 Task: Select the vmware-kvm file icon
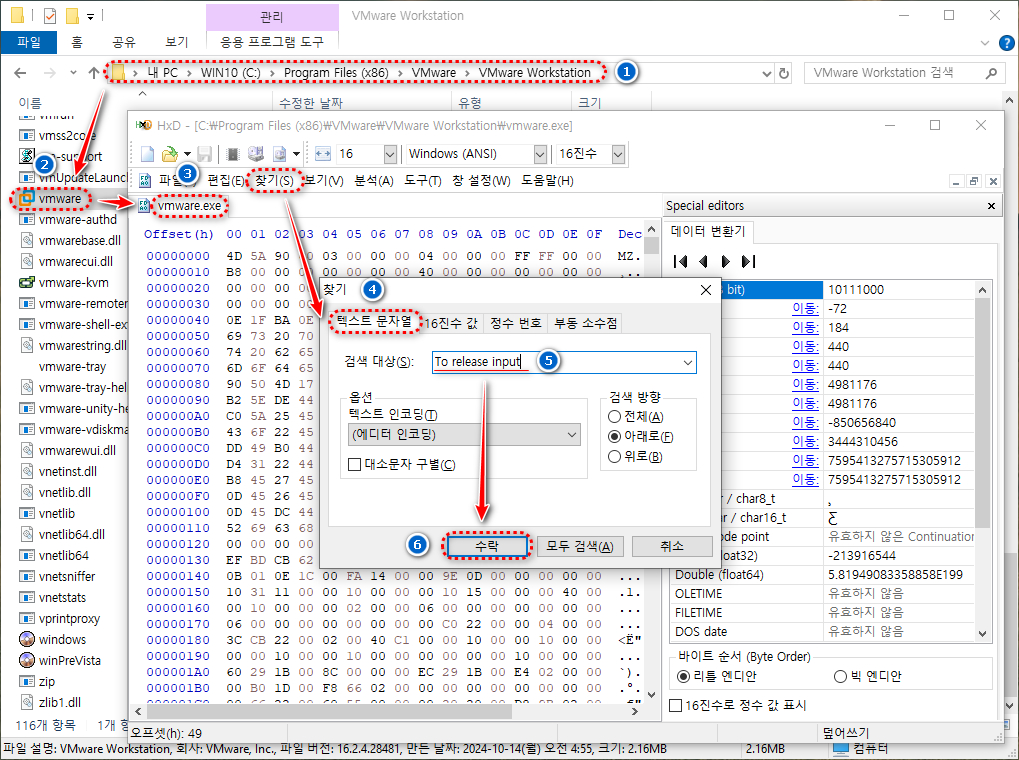pos(27,283)
